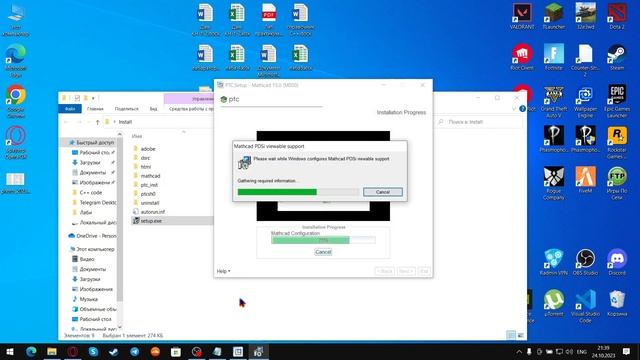Open the uTorrent desktop icon
Viewport: 640px width, 360px height.
pos(553,303)
